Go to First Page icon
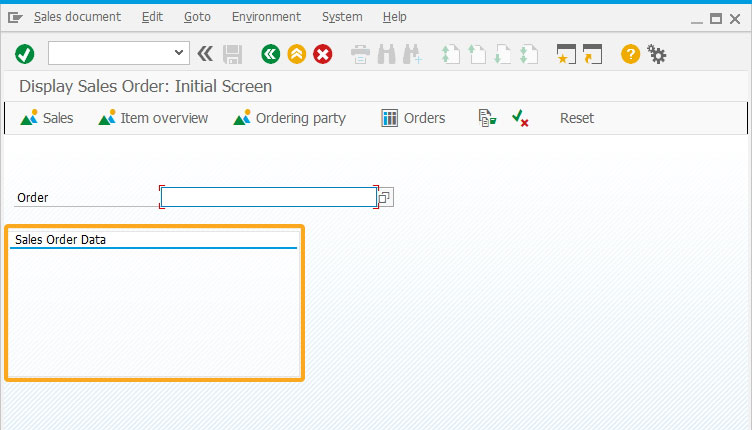The image size is (752, 430). pyautogui.click(x=450, y=54)
